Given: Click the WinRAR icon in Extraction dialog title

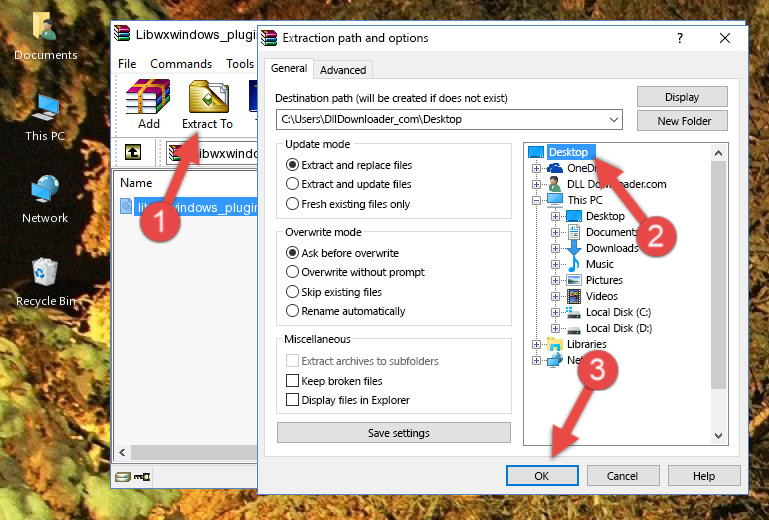Looking at the screenshot, I should click(269, 38).
